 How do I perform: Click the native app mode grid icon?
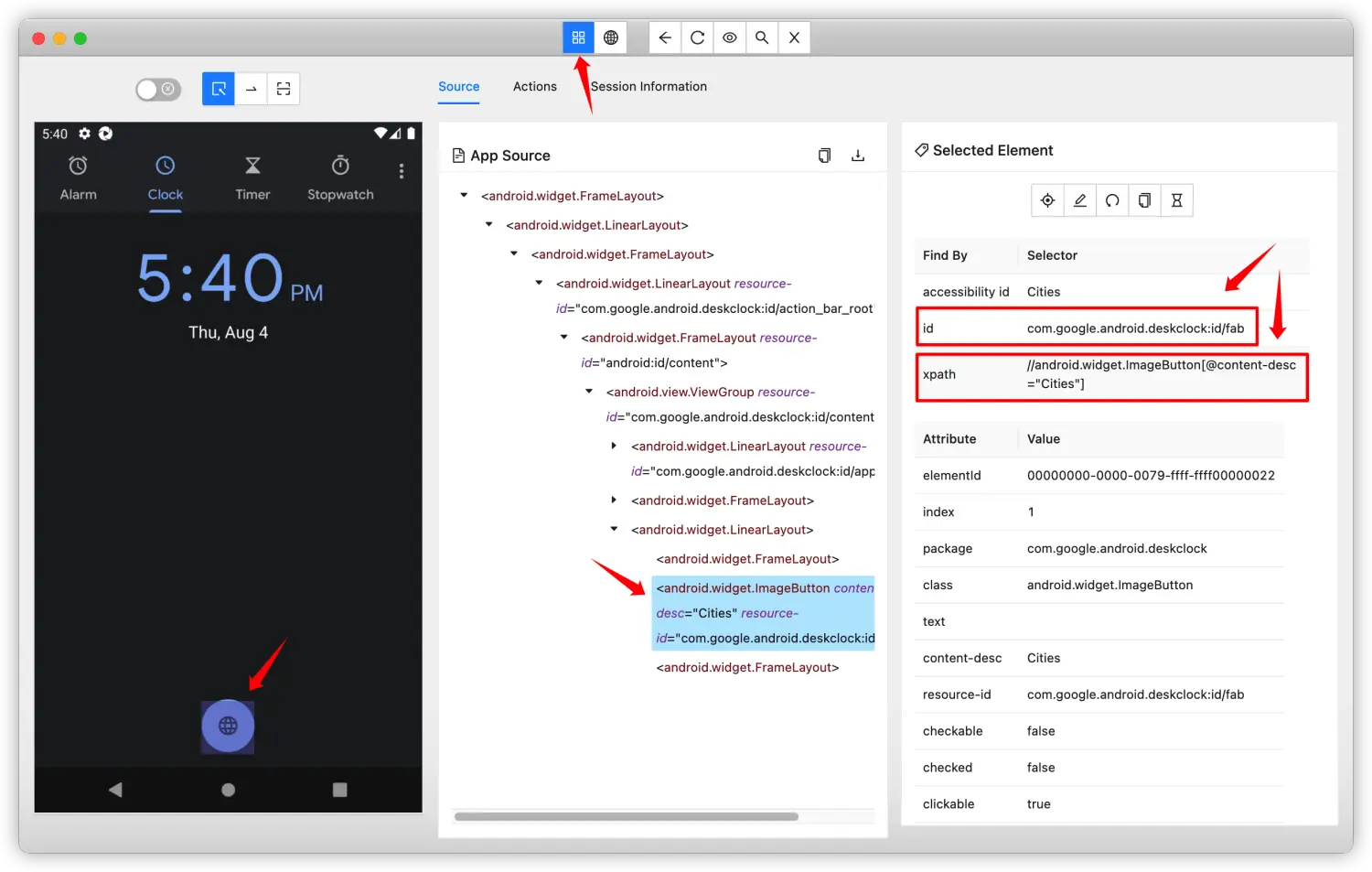(x=578, y=38)
